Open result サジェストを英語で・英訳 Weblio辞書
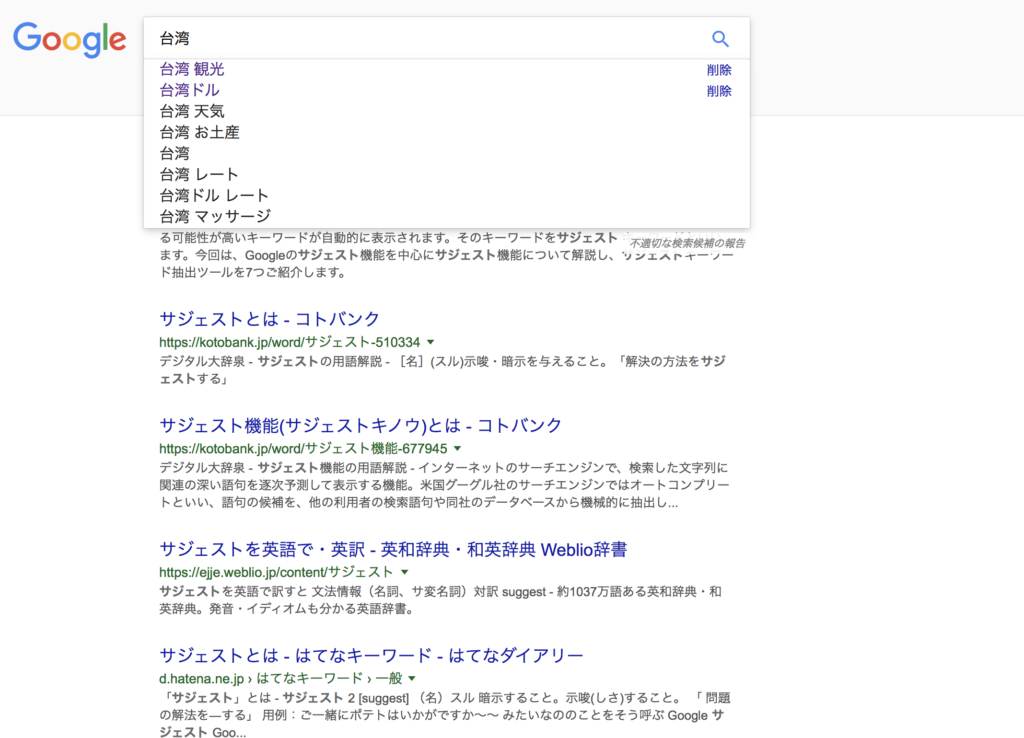Image resolution: width=1024 pixels, height=738 pixels. [393, 549]
